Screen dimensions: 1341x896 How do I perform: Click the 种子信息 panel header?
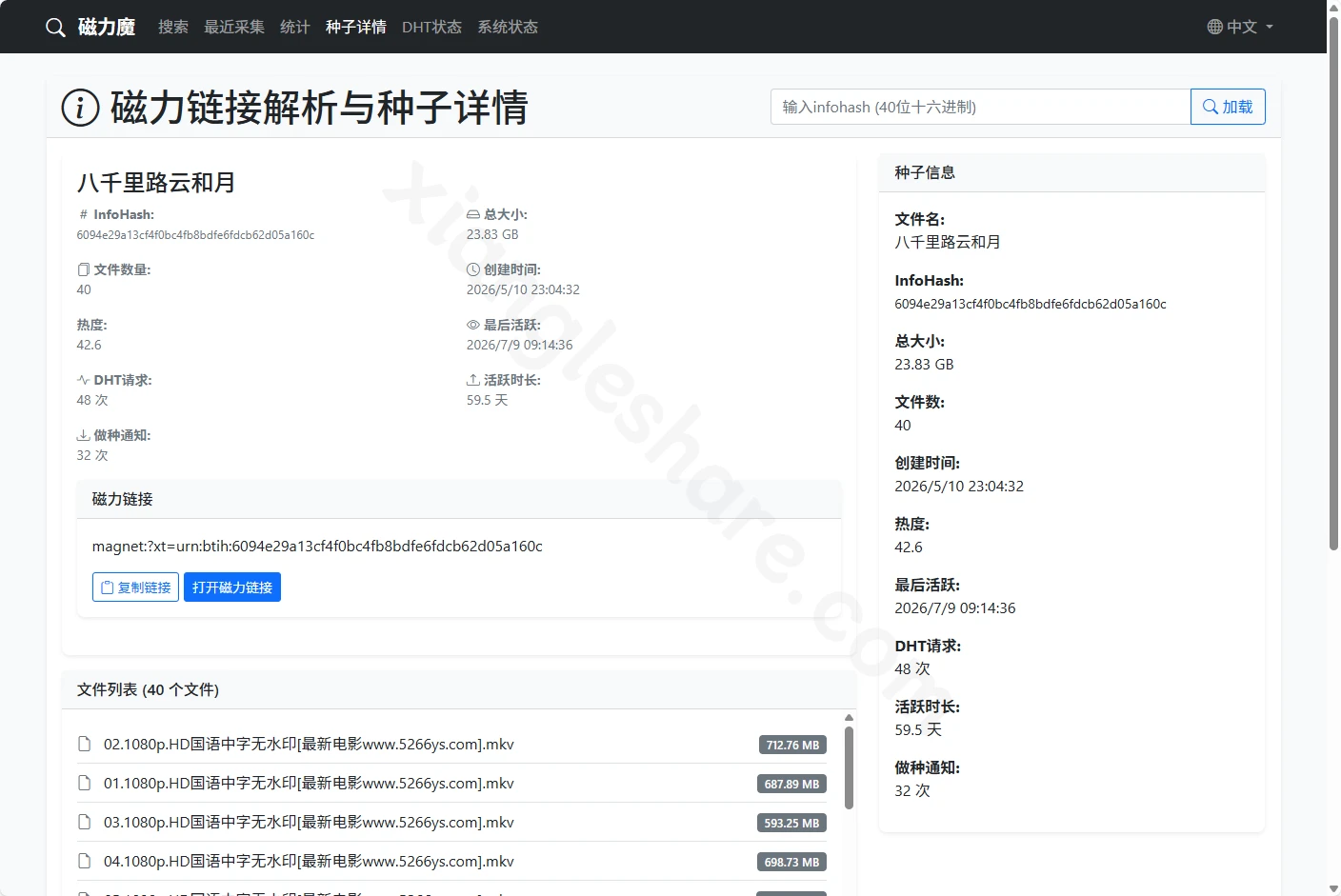[x=1072, y=172]
